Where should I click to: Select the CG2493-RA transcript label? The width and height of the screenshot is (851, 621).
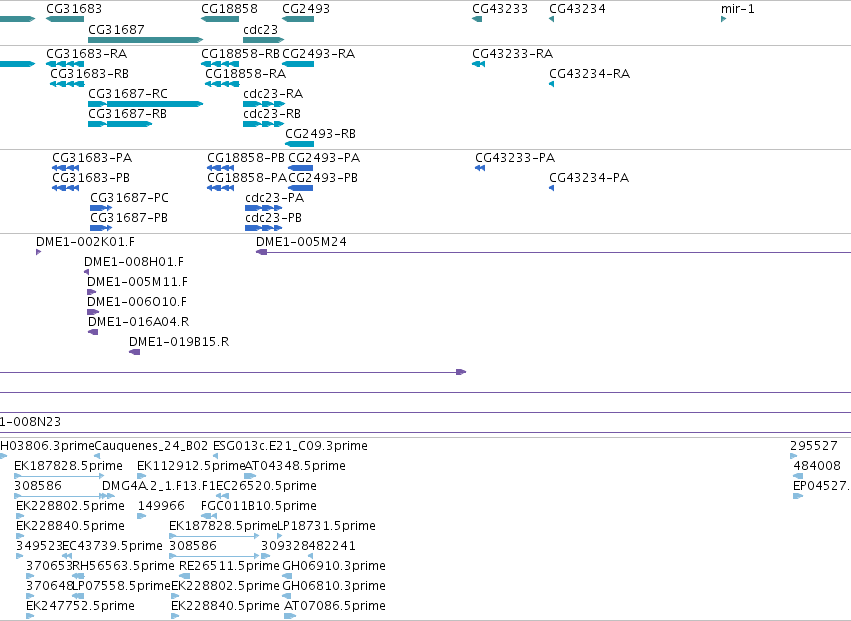[319, 54]
